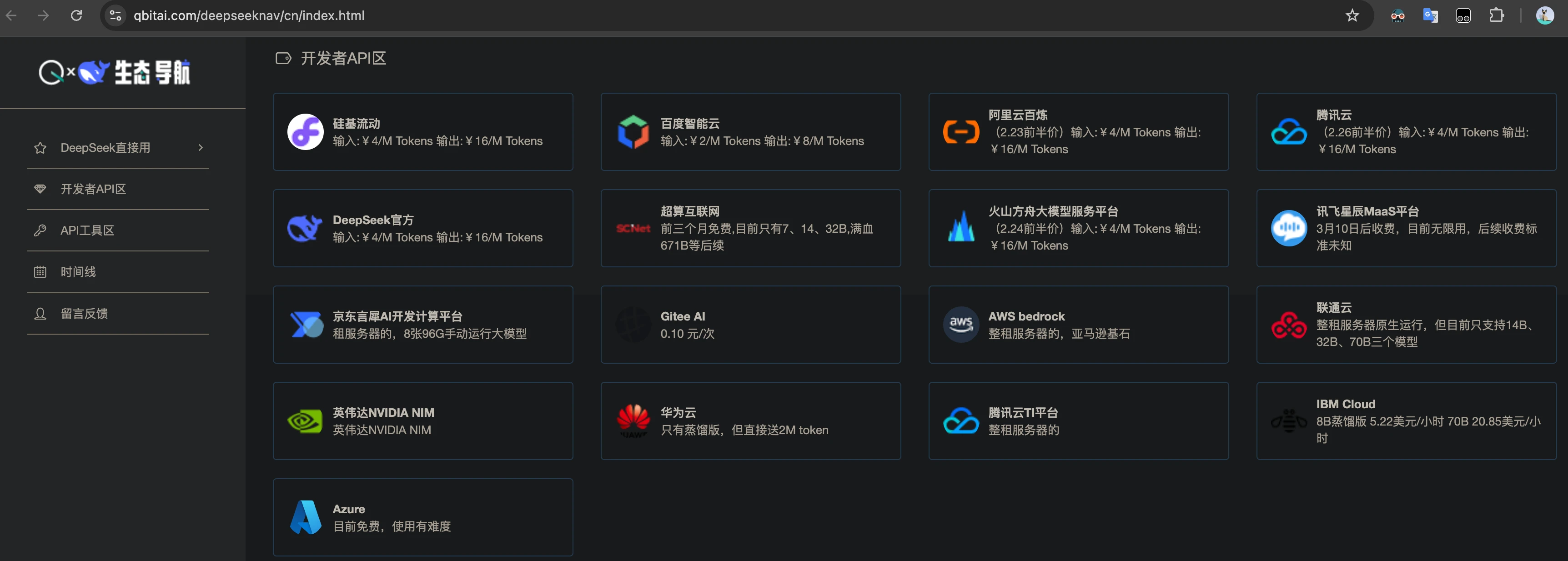This screenshot has height=561, width=1568.
Task: Click the NVIDIA NIM green logo
Action: (x=305, y=421)
